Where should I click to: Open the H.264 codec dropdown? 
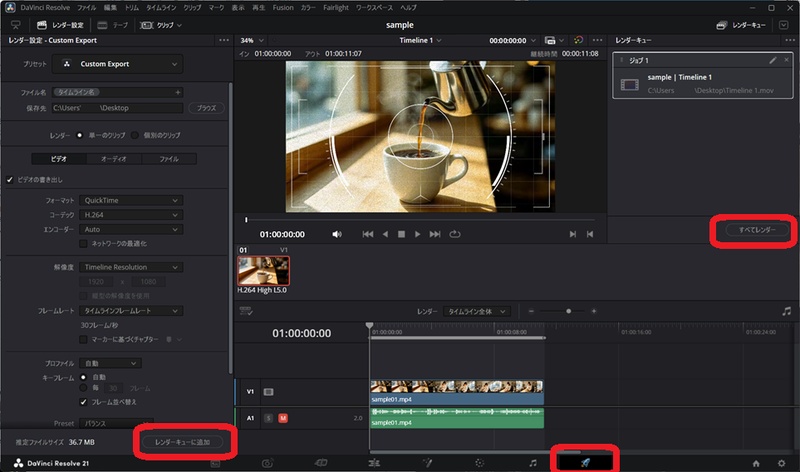[x=131, y=215]
